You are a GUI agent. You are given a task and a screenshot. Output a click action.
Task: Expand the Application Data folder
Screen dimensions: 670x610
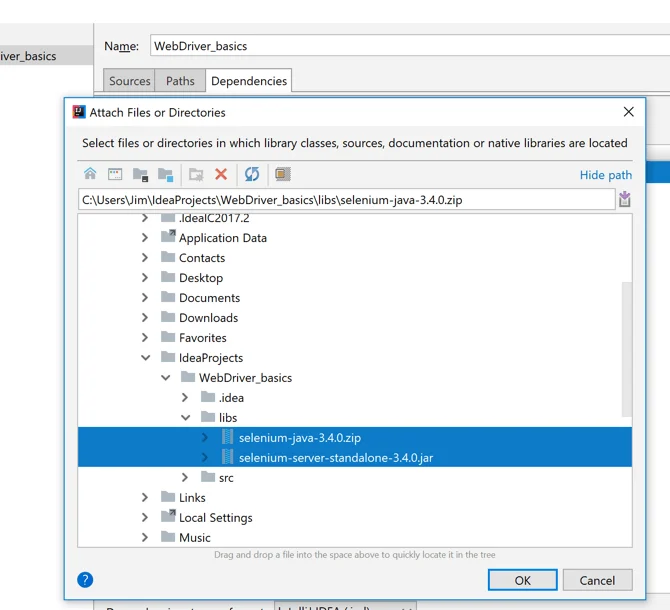145,238
